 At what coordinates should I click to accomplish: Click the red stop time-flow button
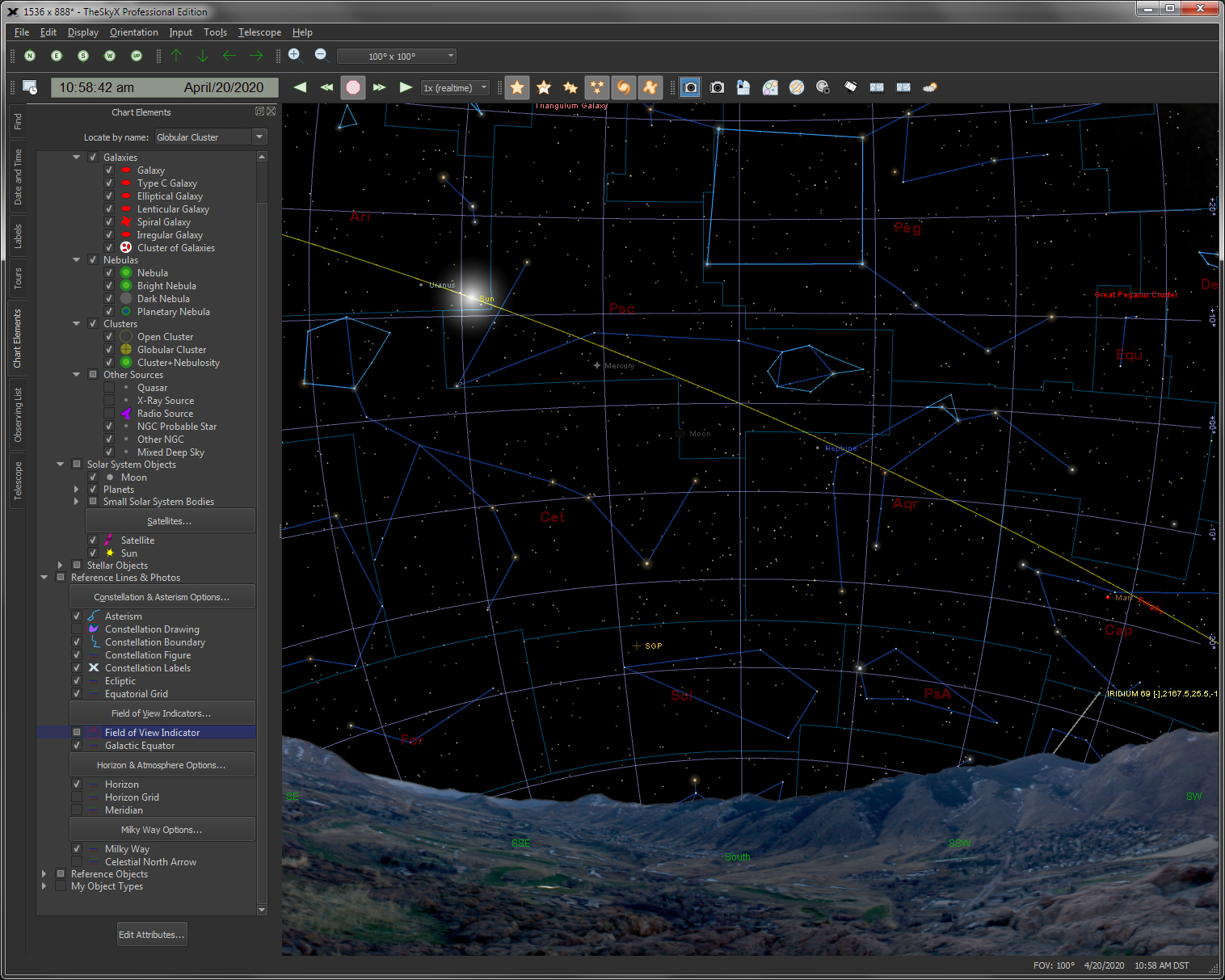353,87
